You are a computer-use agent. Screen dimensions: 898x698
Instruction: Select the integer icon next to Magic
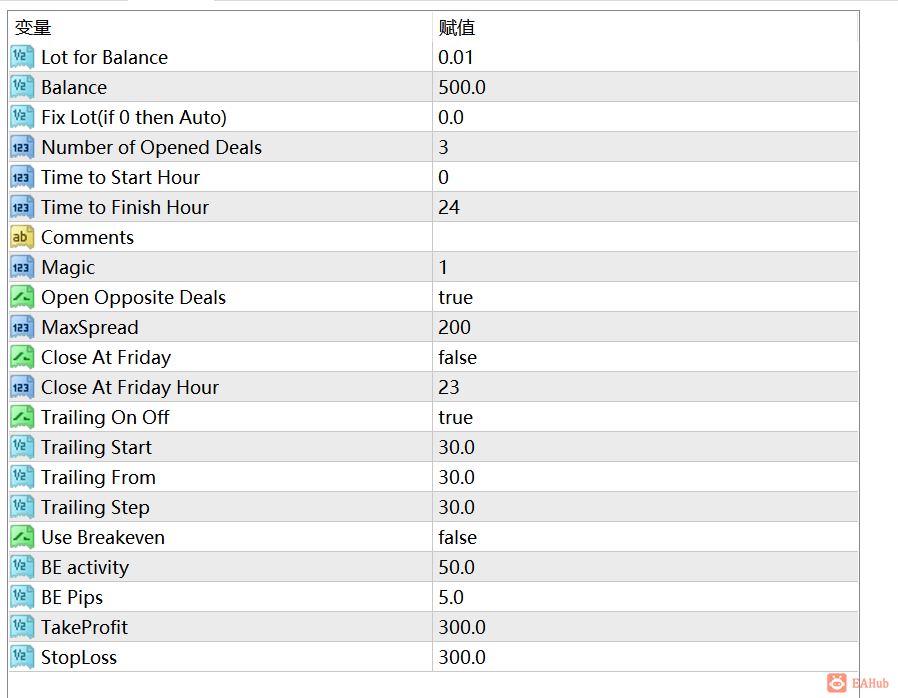[x=22, y=267]
